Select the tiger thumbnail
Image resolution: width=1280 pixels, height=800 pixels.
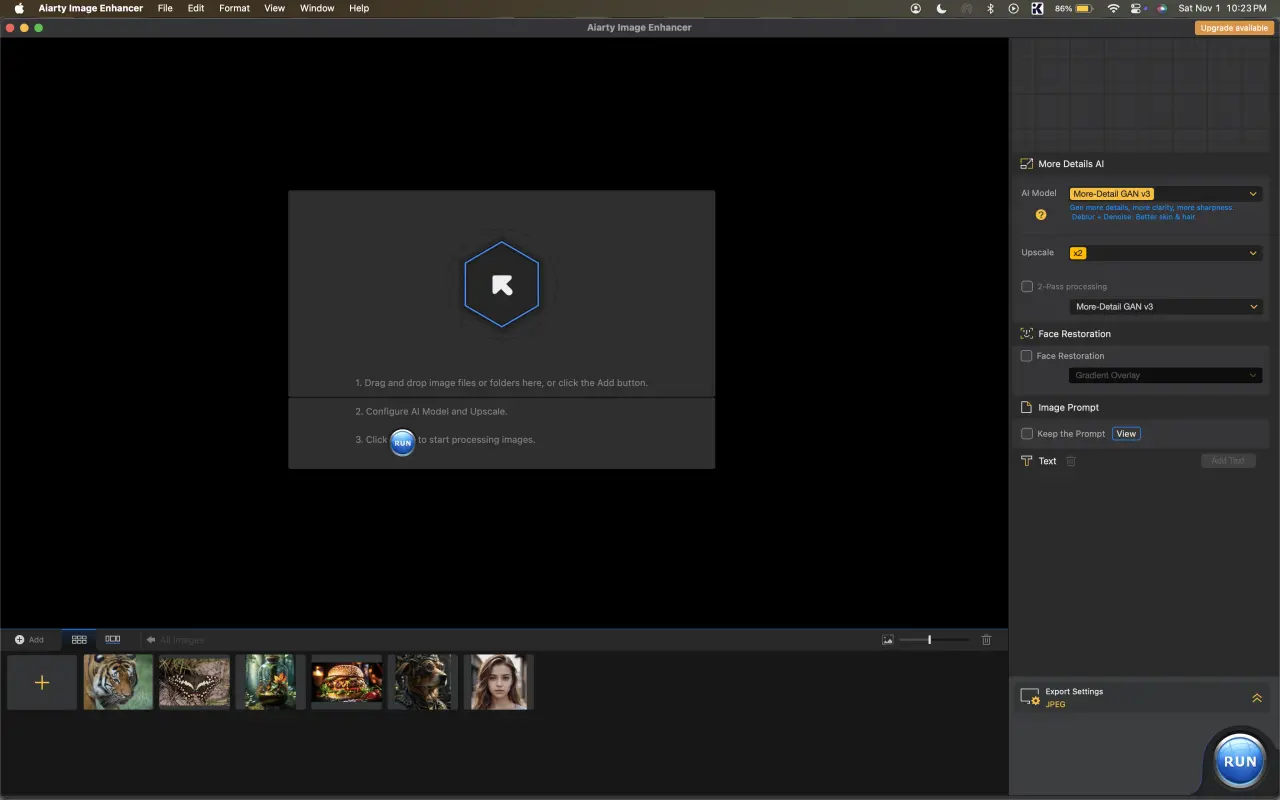[118, 682]
